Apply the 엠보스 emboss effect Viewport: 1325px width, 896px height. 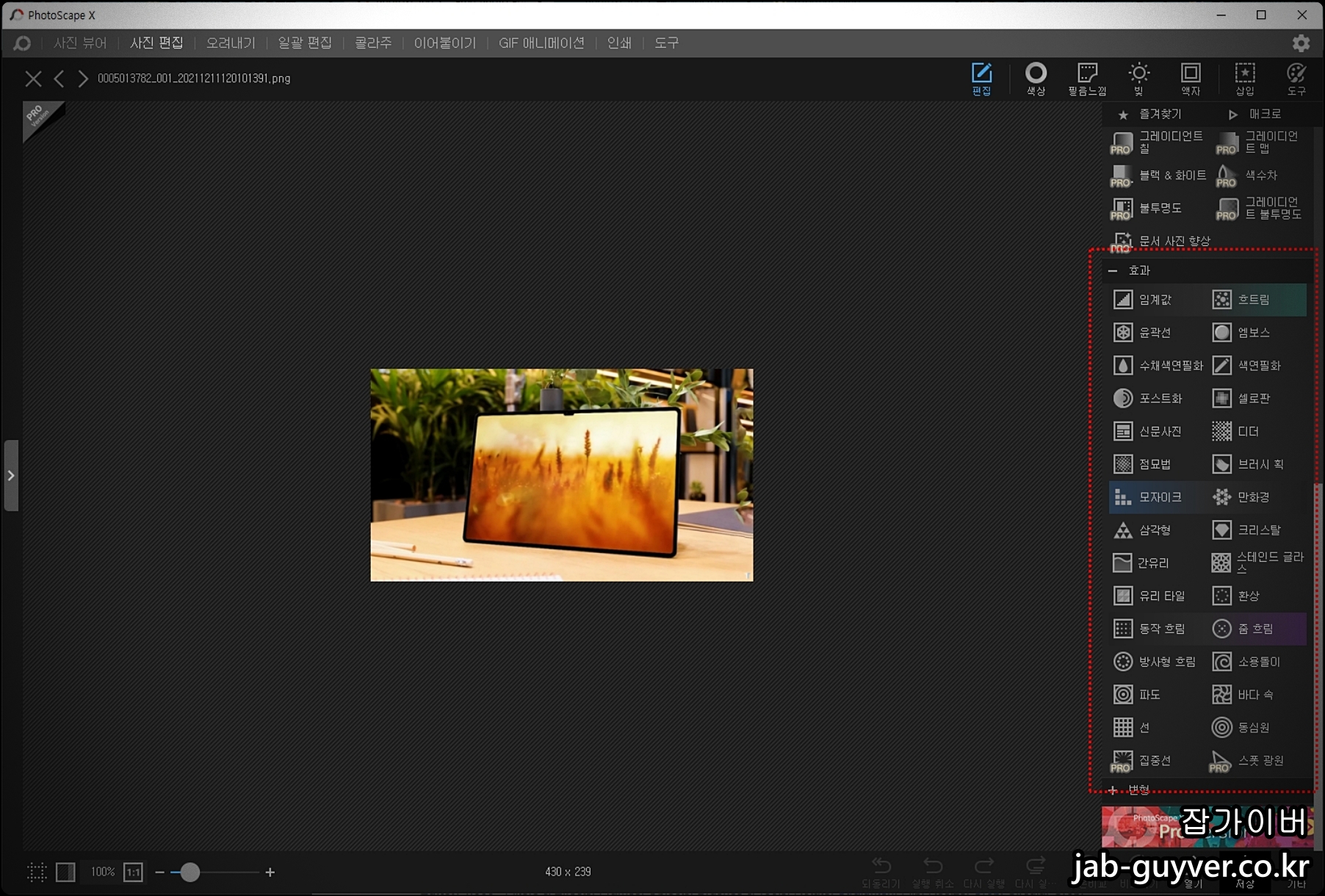[x=1257, y=333]
